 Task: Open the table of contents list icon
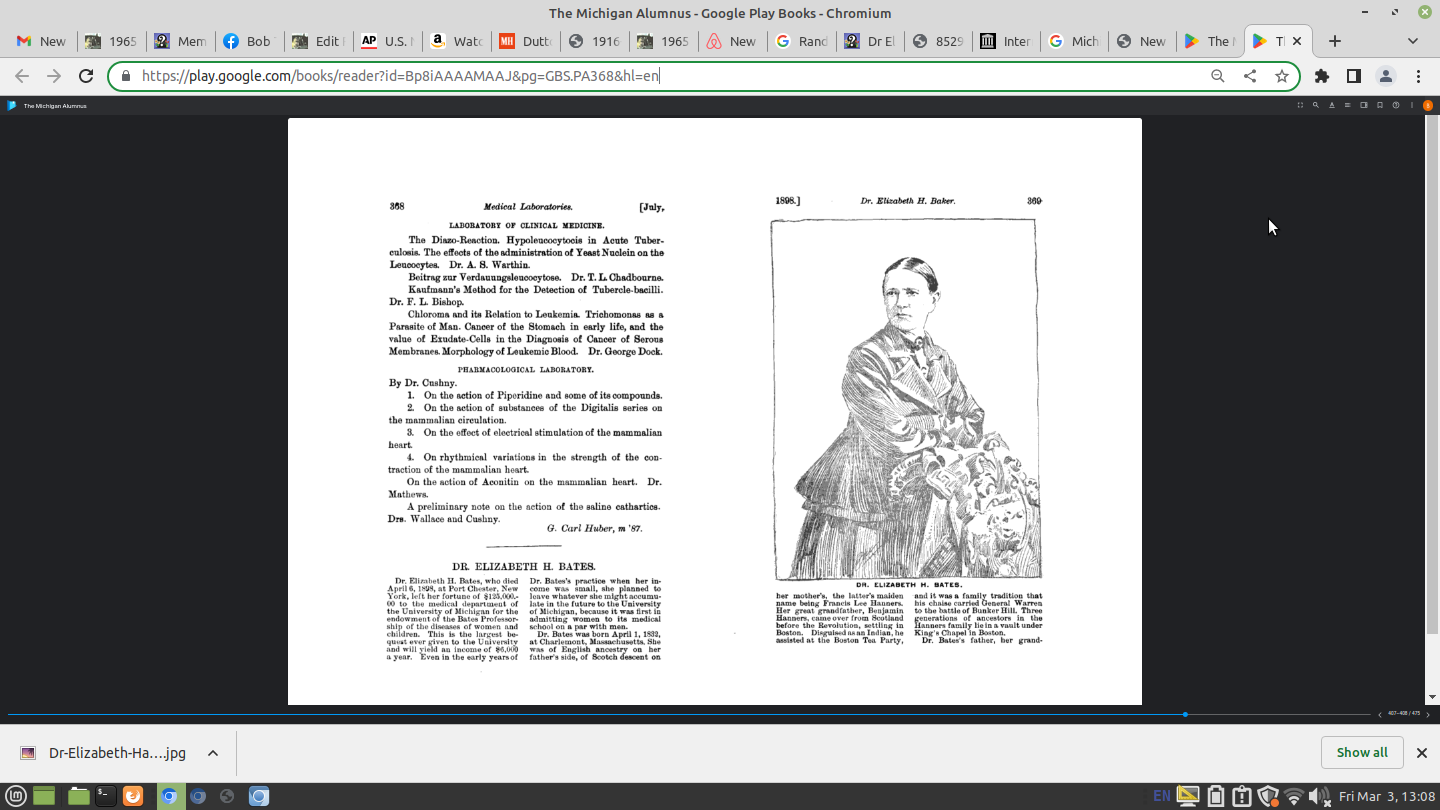coord(1348,105)
